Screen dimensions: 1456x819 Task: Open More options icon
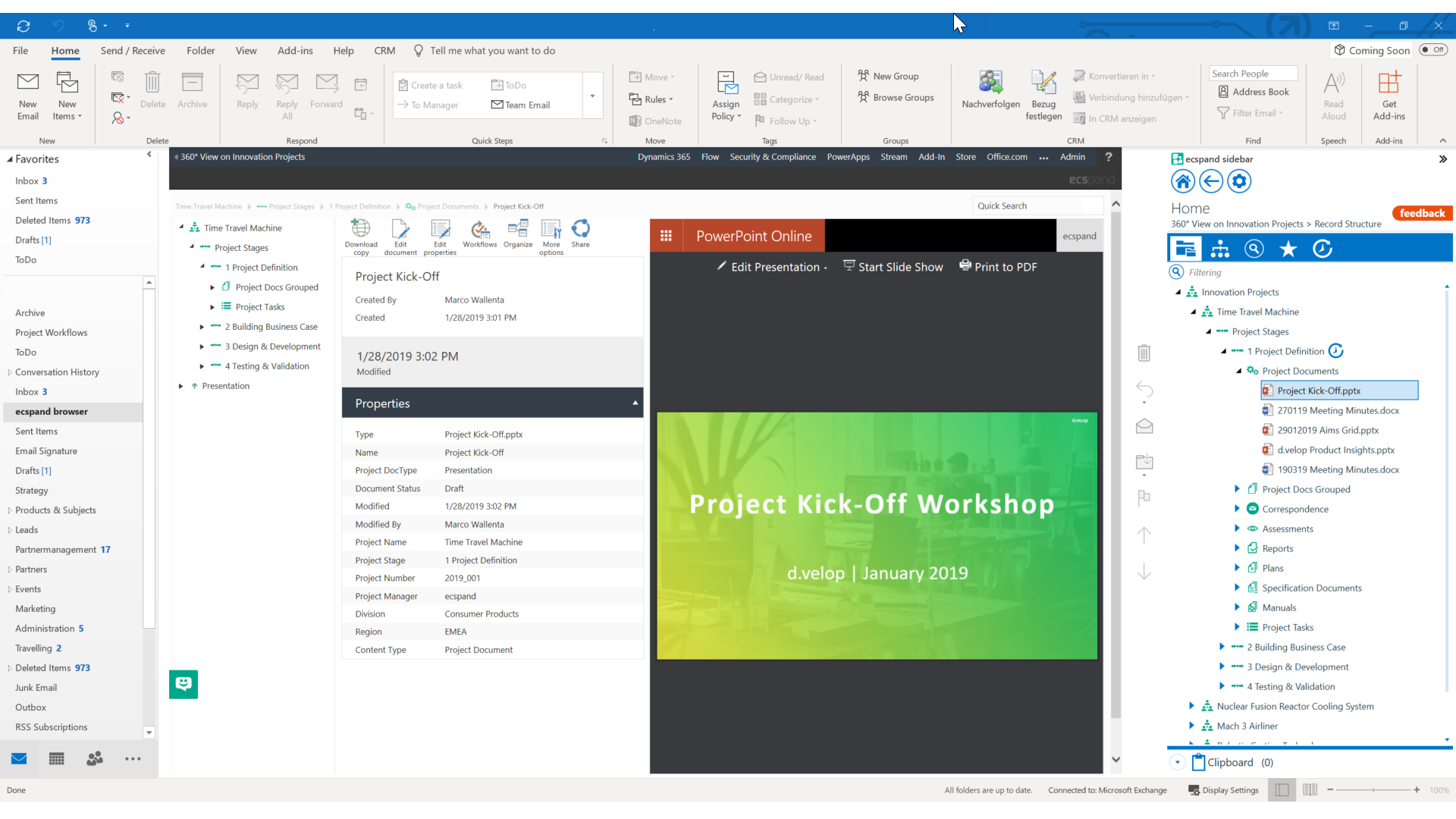(x=551, y=237)
